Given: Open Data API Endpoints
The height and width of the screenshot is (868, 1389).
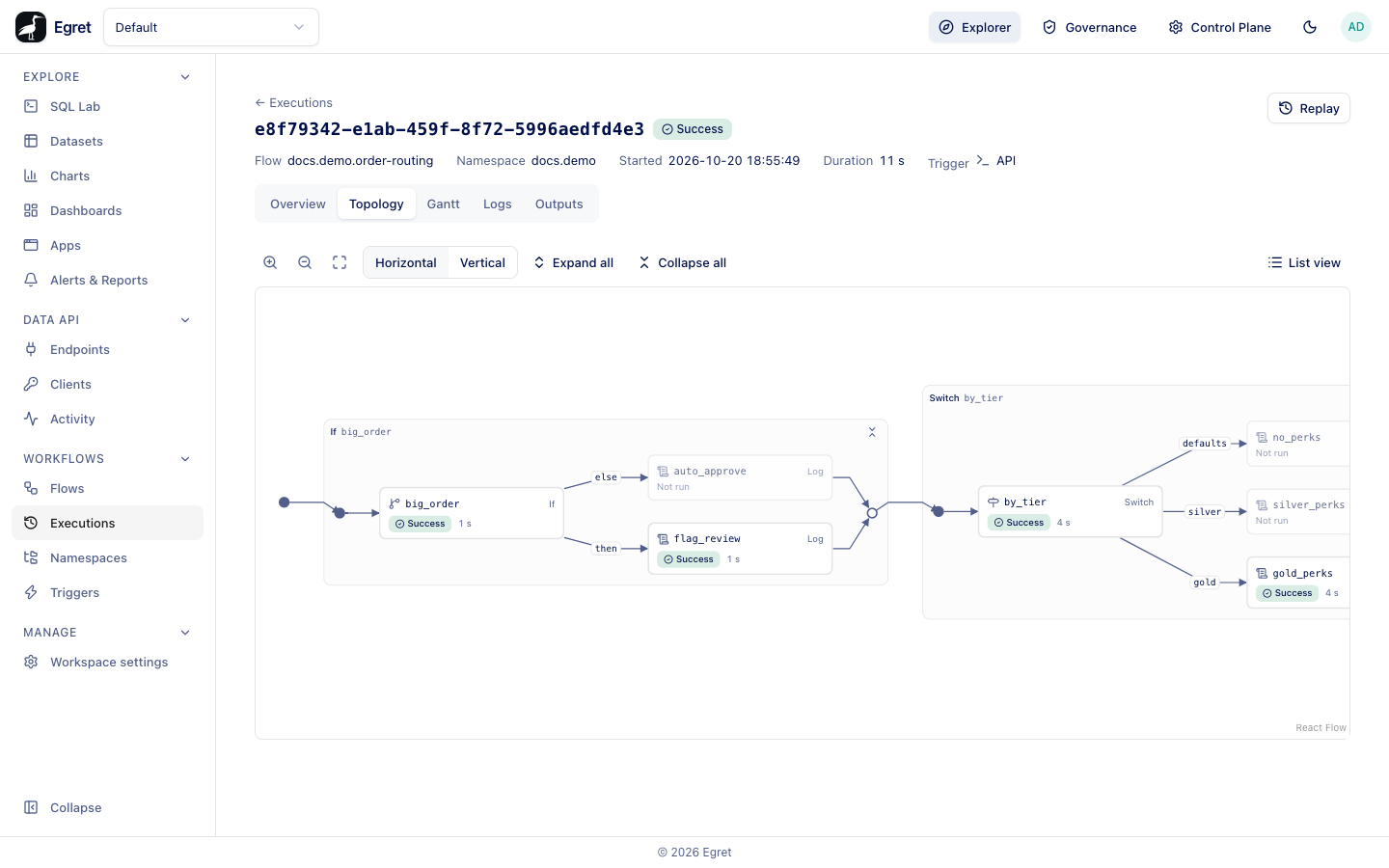Looking at the screenshot, I should click(107, 349).
